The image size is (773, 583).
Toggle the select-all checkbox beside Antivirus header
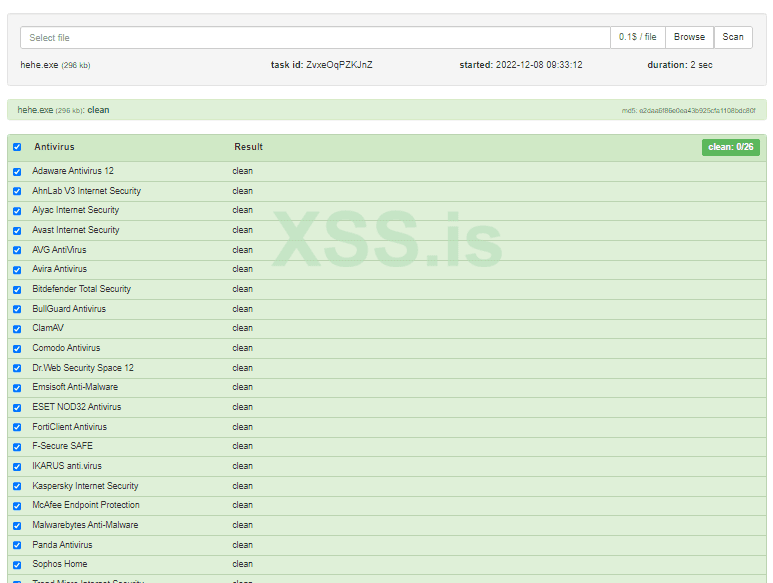tap(17, 147)
